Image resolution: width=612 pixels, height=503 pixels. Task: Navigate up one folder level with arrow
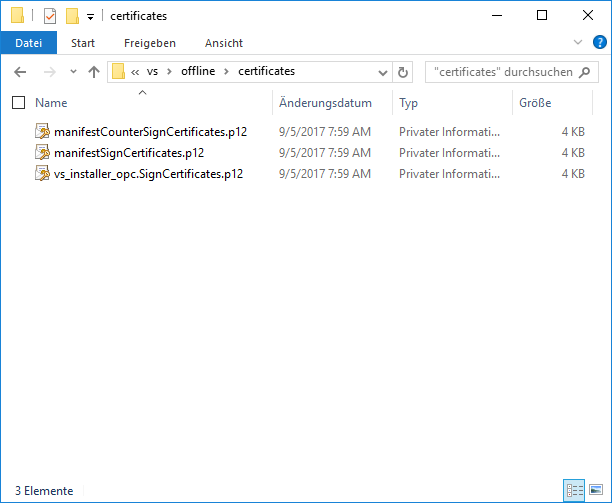[94, 72]
